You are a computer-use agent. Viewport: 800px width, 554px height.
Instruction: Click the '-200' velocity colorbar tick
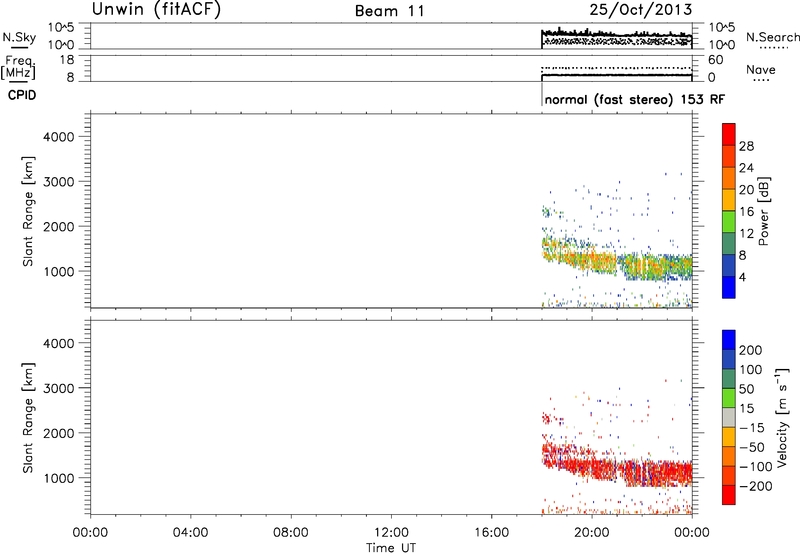pos(756,486)
